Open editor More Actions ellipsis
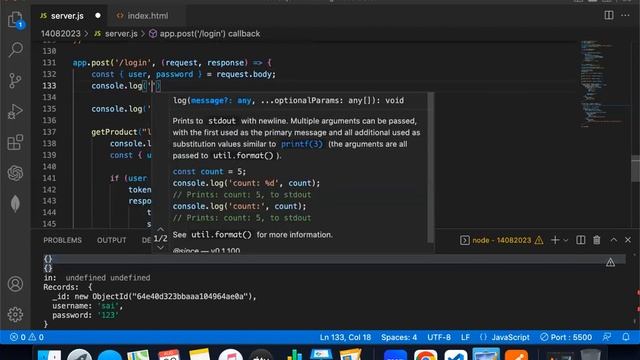The height and width of the screenshot is (360, 640). tap(625, 16)
